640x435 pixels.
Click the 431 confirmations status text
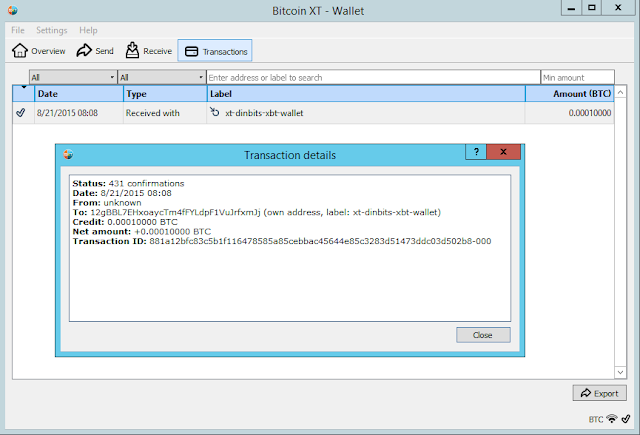(x=146, y=183)
